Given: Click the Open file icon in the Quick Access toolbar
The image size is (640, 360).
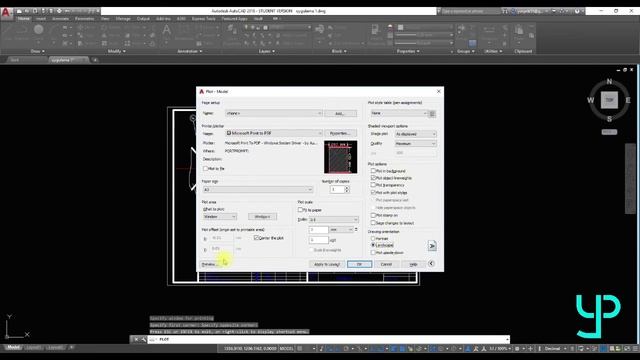Looking at the screenshot, I should pyautogui.click(x=27, y=11).
